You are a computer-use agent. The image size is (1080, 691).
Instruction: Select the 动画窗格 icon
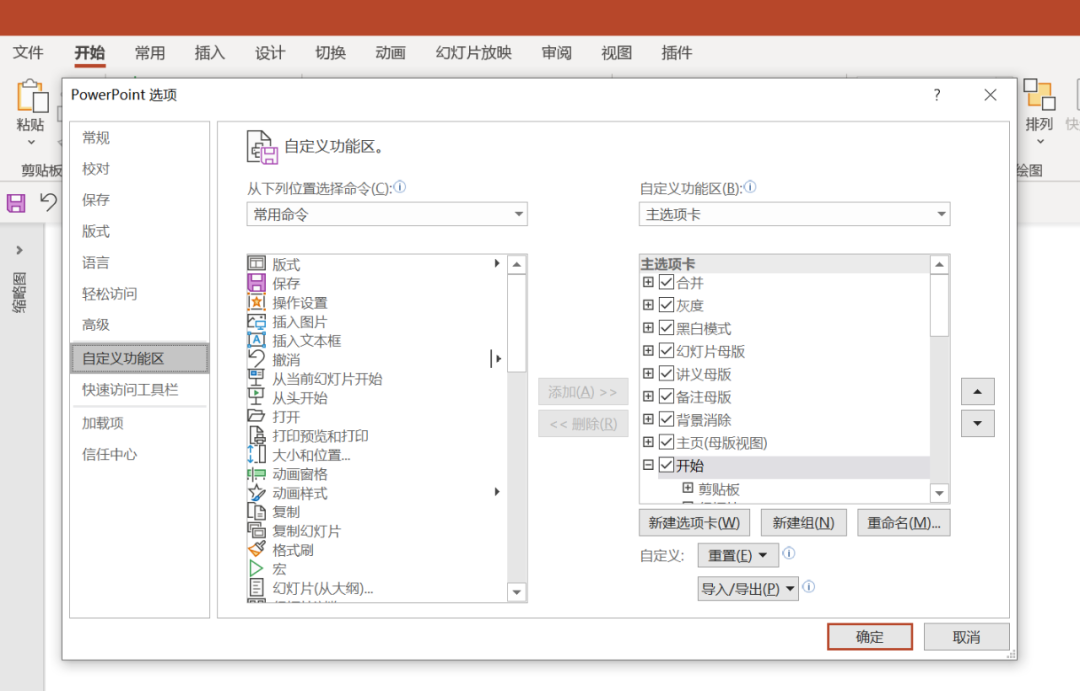point(256,474)
